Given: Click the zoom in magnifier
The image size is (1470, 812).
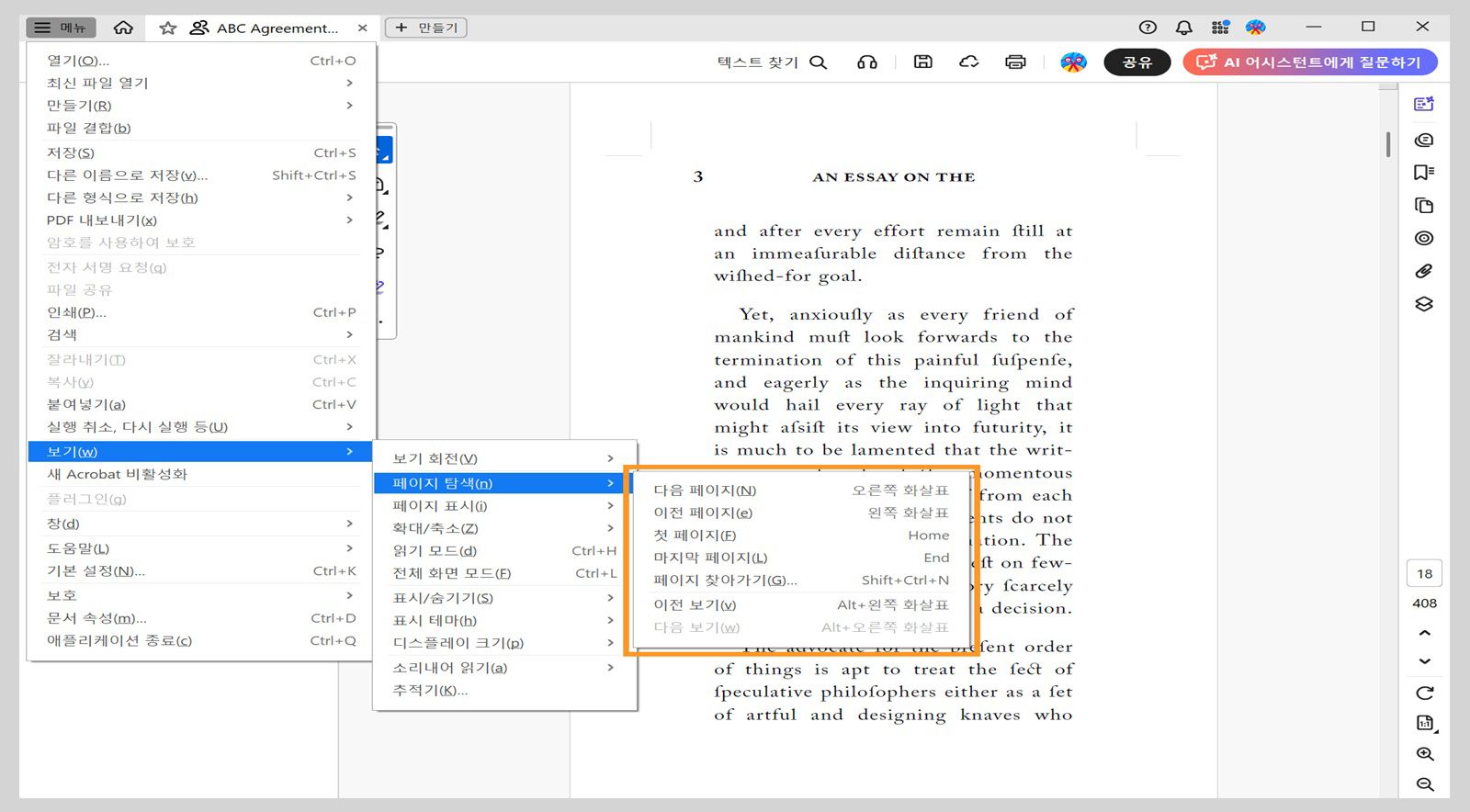Looking at the screenshot, I should click(1425, 754).
